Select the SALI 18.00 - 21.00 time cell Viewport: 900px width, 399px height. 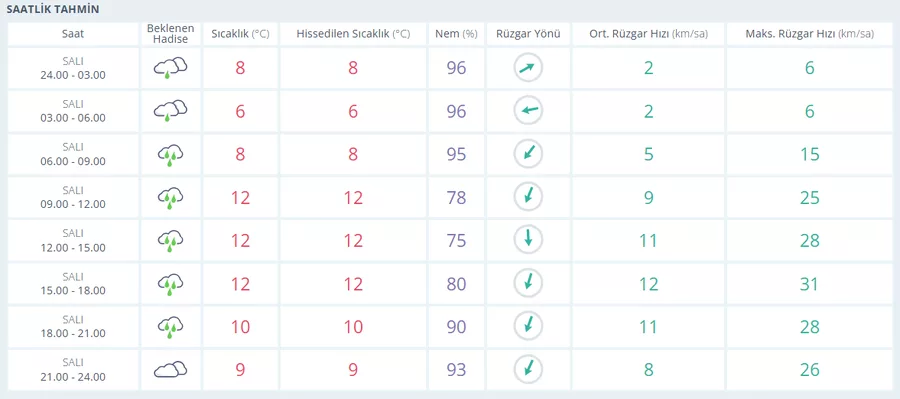pos(73,326)
